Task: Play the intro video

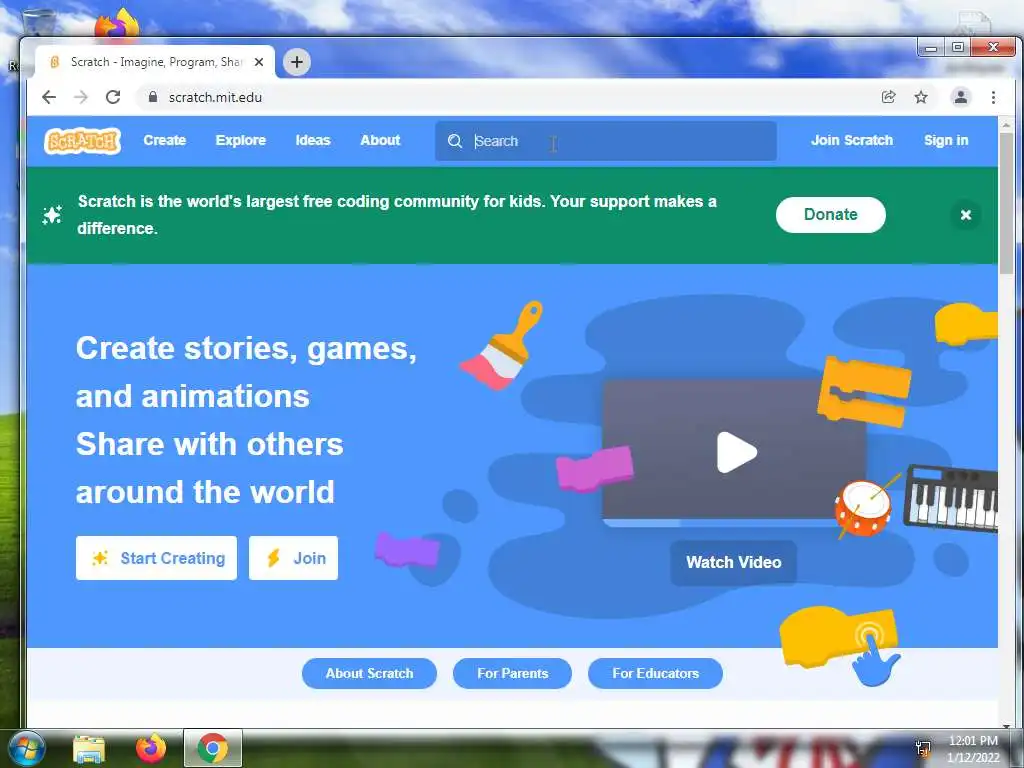Action: (x=737, y=452)
